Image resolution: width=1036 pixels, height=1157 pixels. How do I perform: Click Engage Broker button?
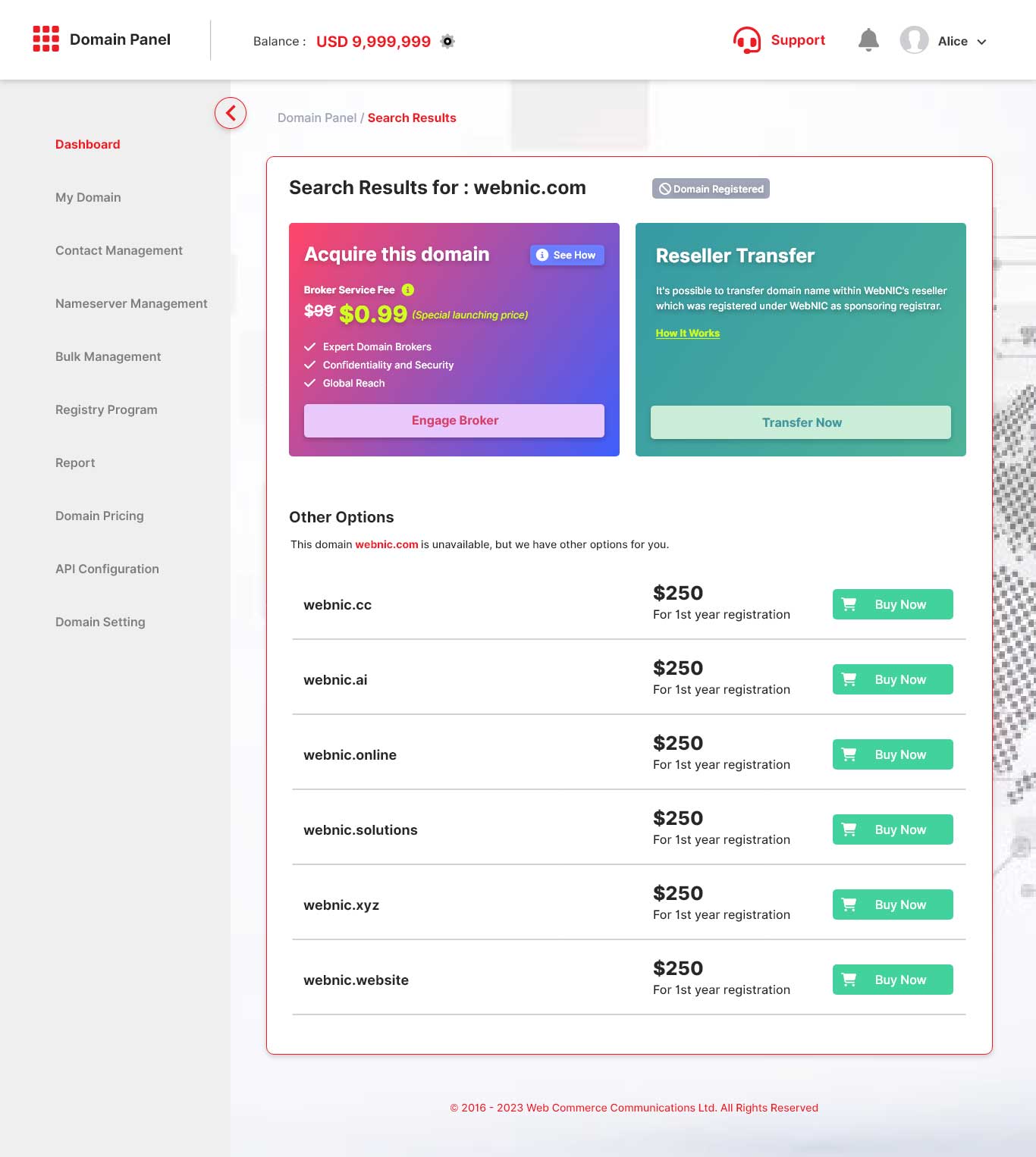pos(454,421)
